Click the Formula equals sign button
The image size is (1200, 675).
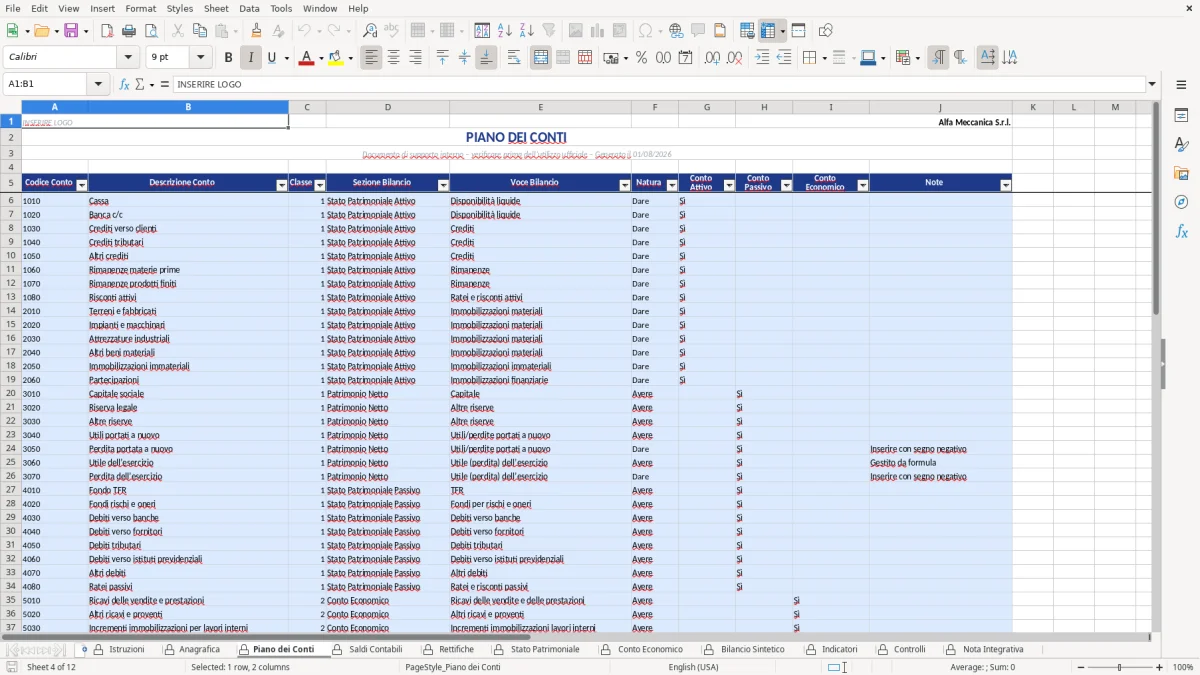pyautogui.click(x=165, y=84)
